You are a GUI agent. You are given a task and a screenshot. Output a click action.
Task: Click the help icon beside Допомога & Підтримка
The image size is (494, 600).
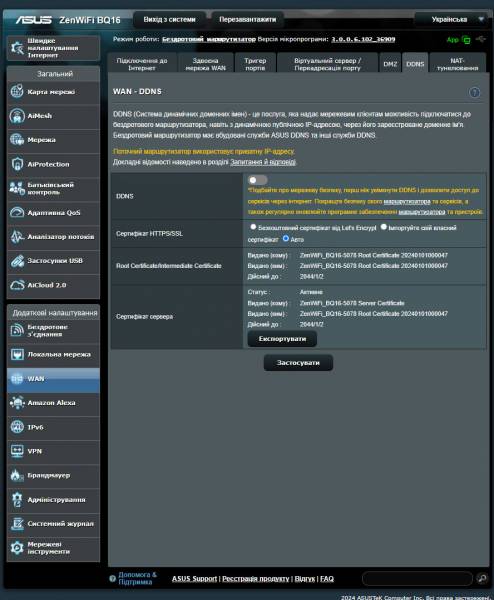pos(112,579)
